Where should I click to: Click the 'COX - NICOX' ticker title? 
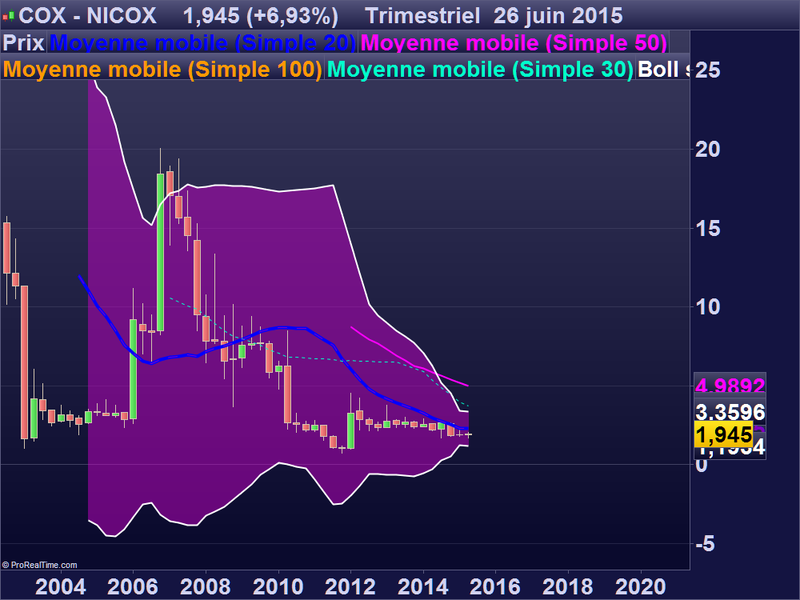tap(87, 16)
